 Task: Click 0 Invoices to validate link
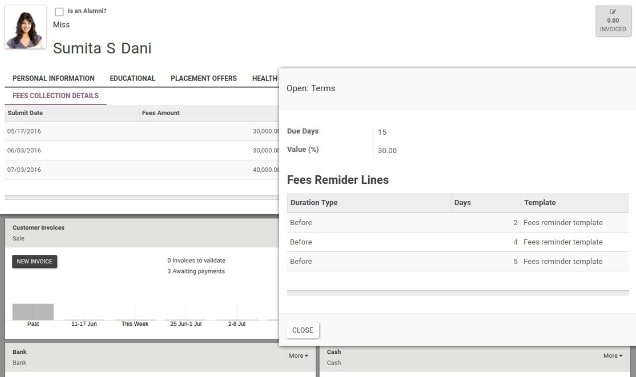click(196, 261)
